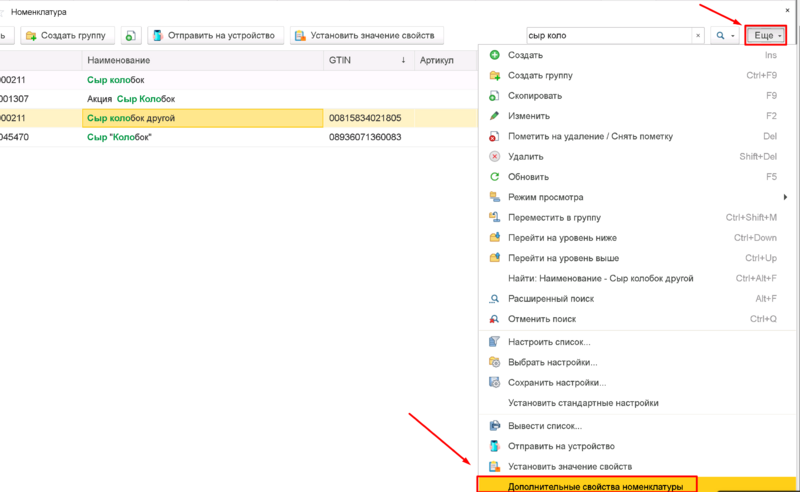Open the Еще dropdown button
Screen dimensions: 800x492
[x=765, y=35]
